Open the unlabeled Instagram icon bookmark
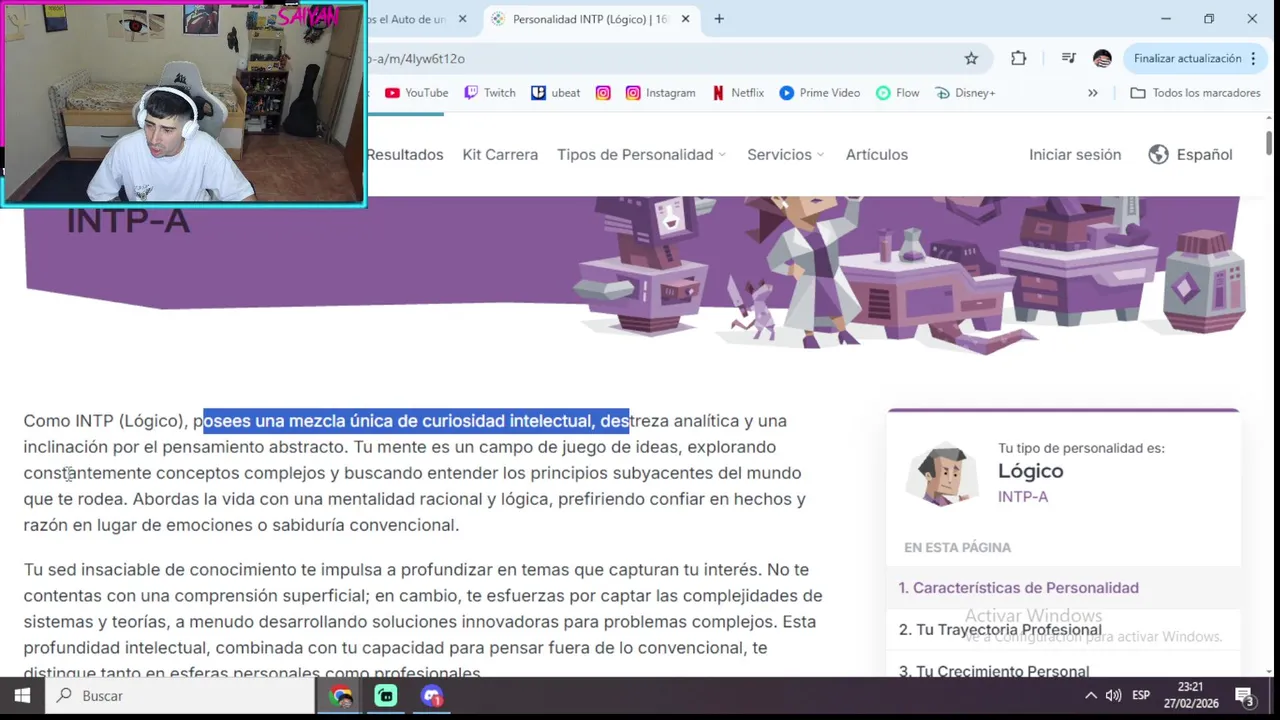This screenshot has width=1280, height=720. click(603, 93)
